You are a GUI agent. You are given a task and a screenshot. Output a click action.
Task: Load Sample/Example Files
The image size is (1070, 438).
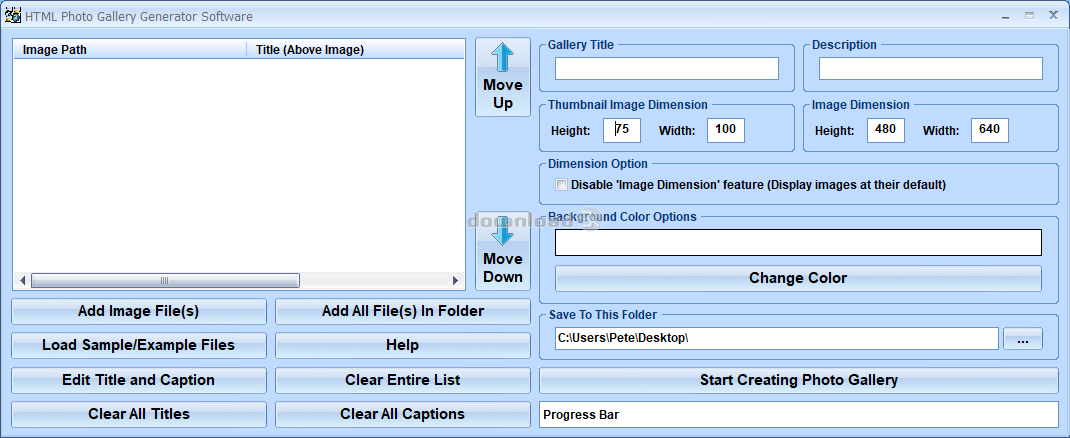tap(139, 345)
